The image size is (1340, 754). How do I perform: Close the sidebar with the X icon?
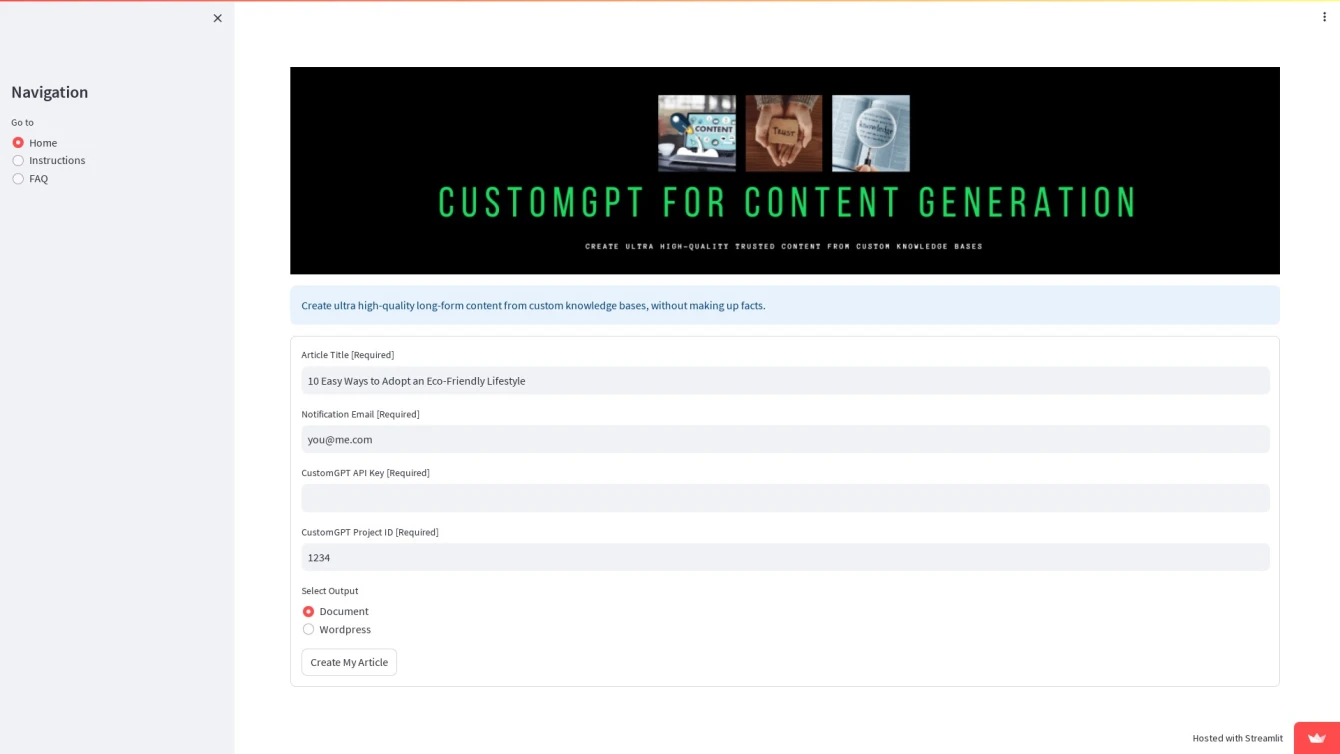coord(218,18)
